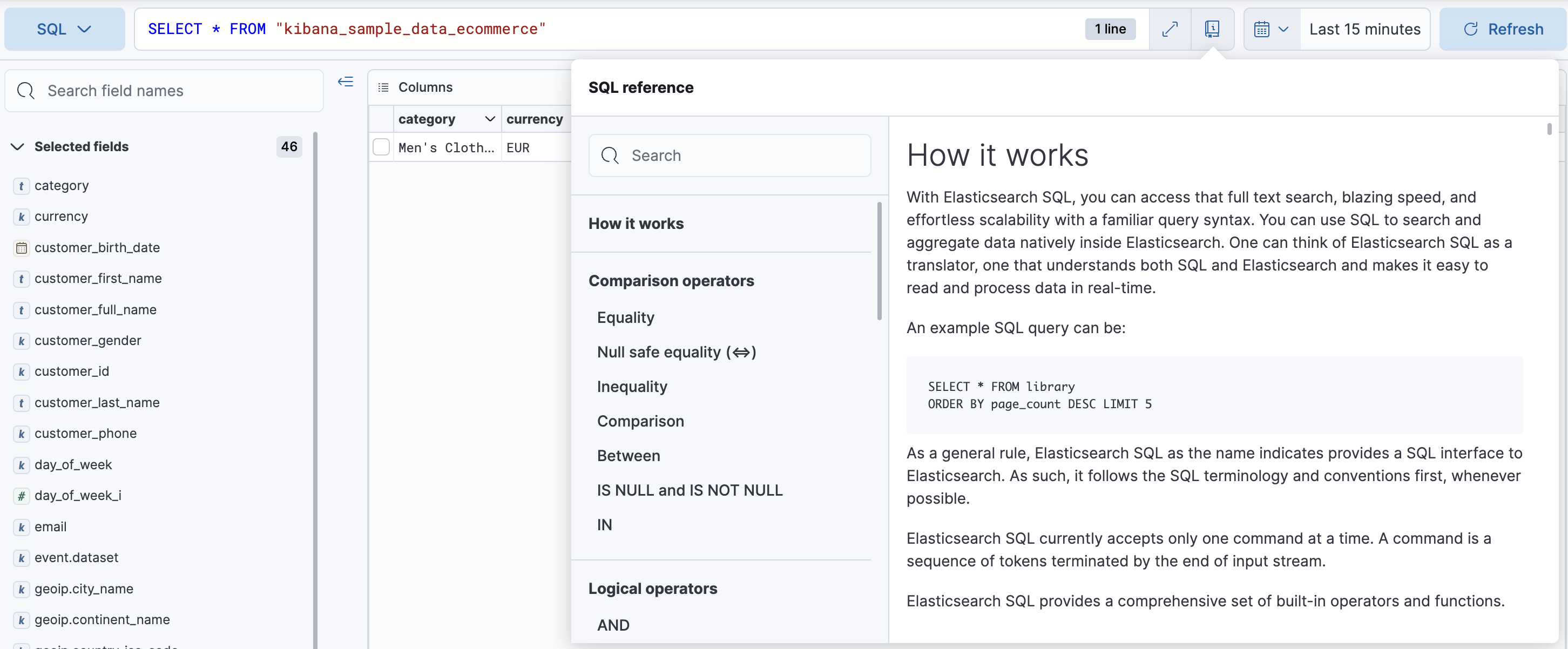Click the Columns list icon
The height and width of the screenshot is (649, 1568).
(383, 87)
